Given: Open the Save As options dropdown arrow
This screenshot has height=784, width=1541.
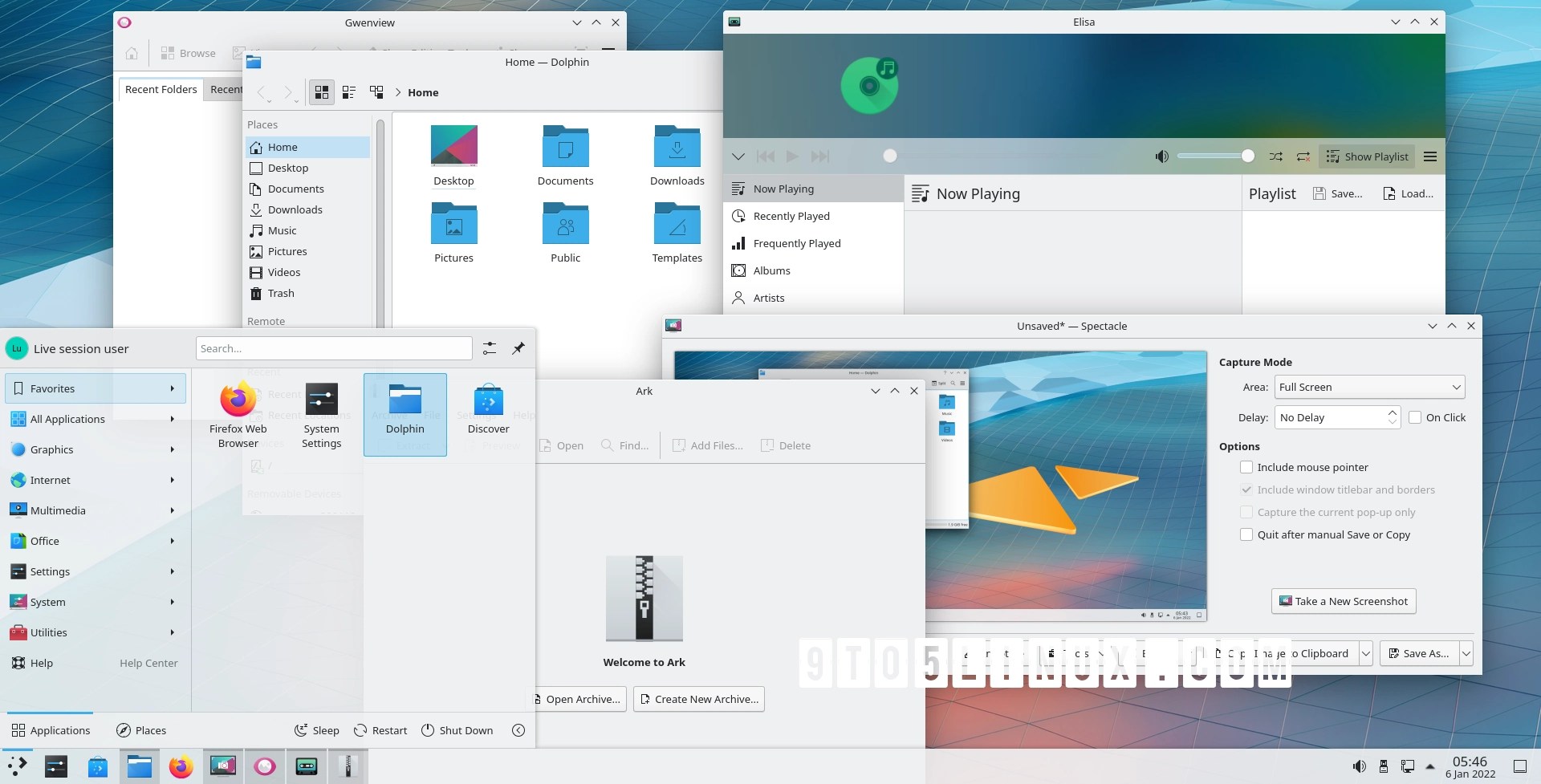Looking at the screenshot, I should pyautogui.click(x=1466, y=653).
